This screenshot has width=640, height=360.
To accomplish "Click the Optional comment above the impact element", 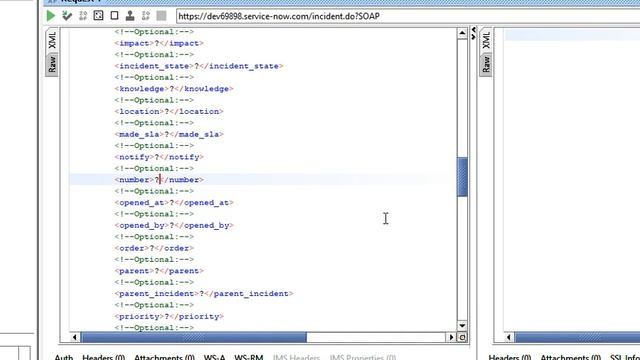I will click(154, 32).
